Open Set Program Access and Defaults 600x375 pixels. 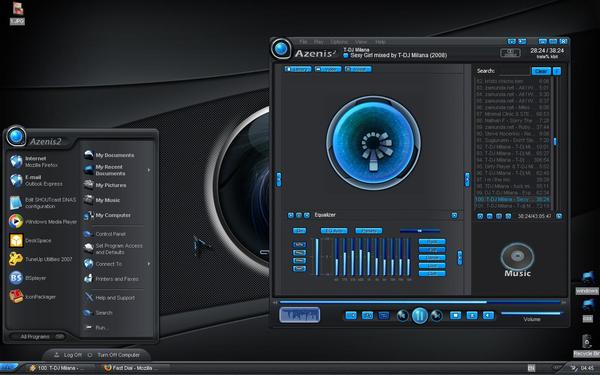[113, 249]
